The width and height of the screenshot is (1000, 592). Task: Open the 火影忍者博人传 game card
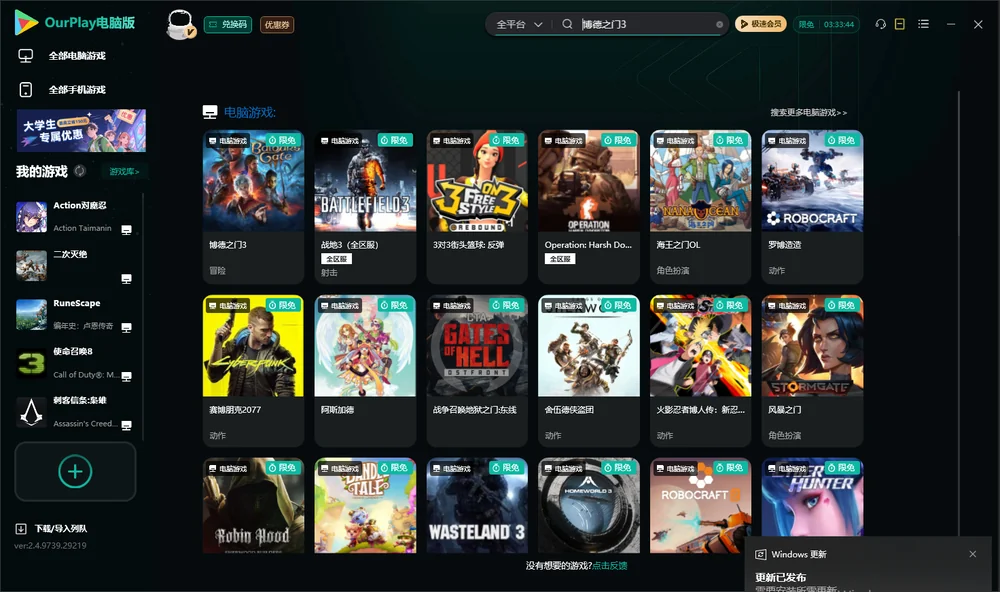tap(700, 371)
